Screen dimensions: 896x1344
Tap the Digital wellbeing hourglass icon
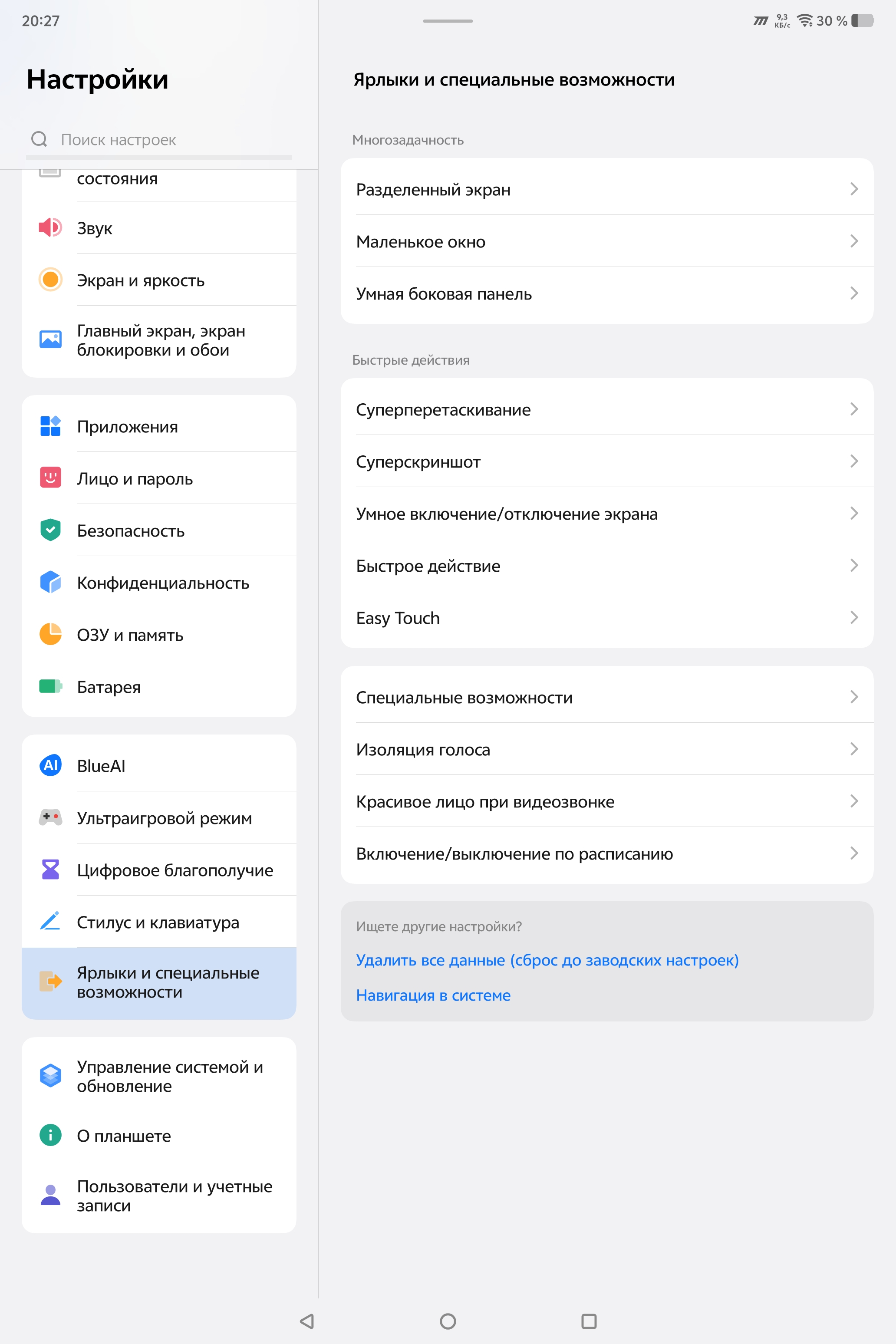pyautogui.click(x=50, y=869)
